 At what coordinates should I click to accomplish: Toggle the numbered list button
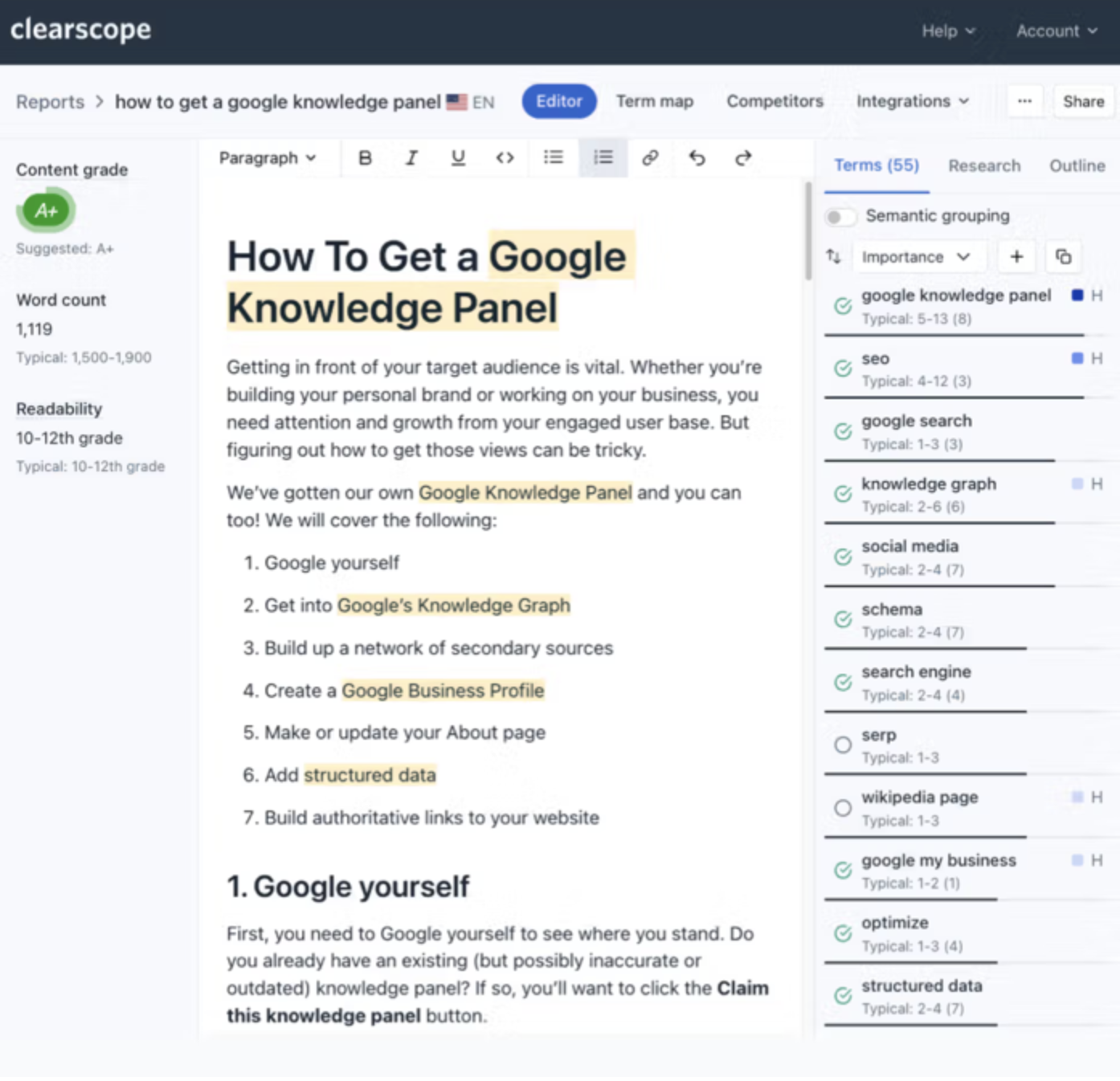[x=603, y=157]
